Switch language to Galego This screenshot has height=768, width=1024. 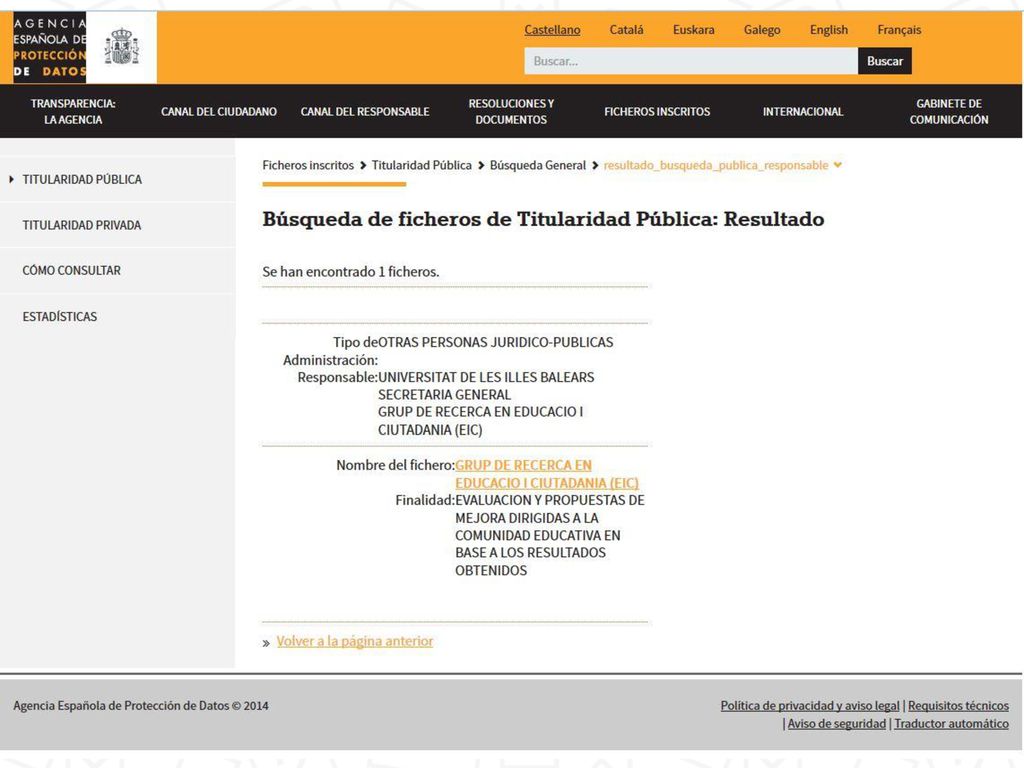click(x=762, y=30)
